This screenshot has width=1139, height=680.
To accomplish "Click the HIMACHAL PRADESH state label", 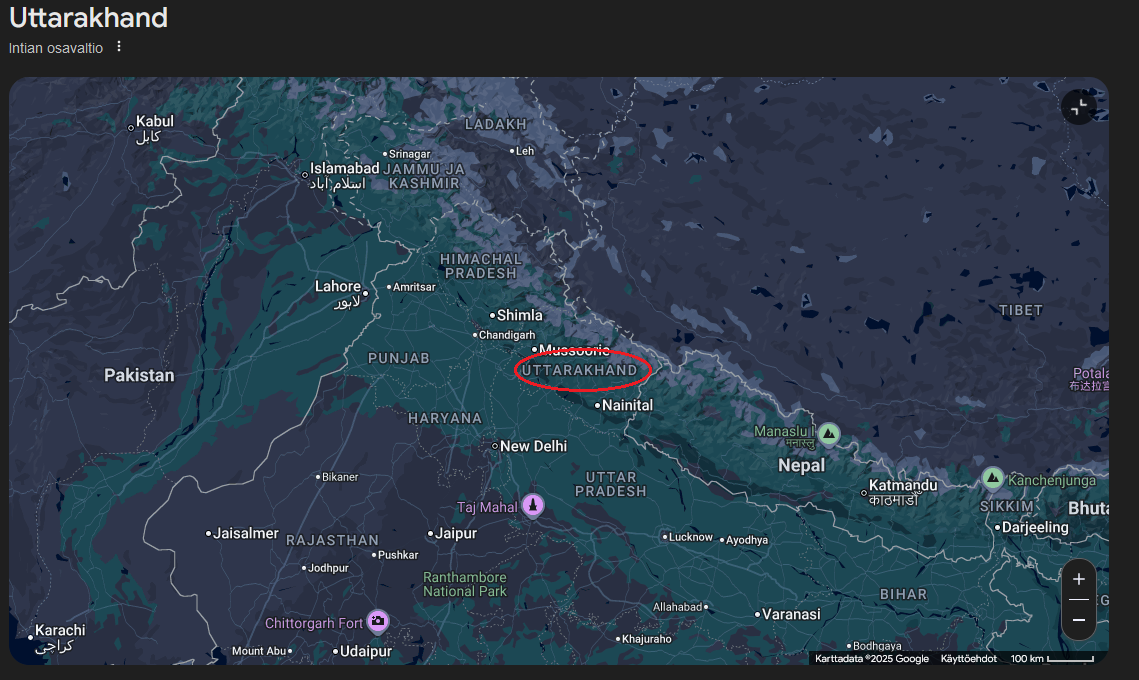I will (x=481, y=266).
